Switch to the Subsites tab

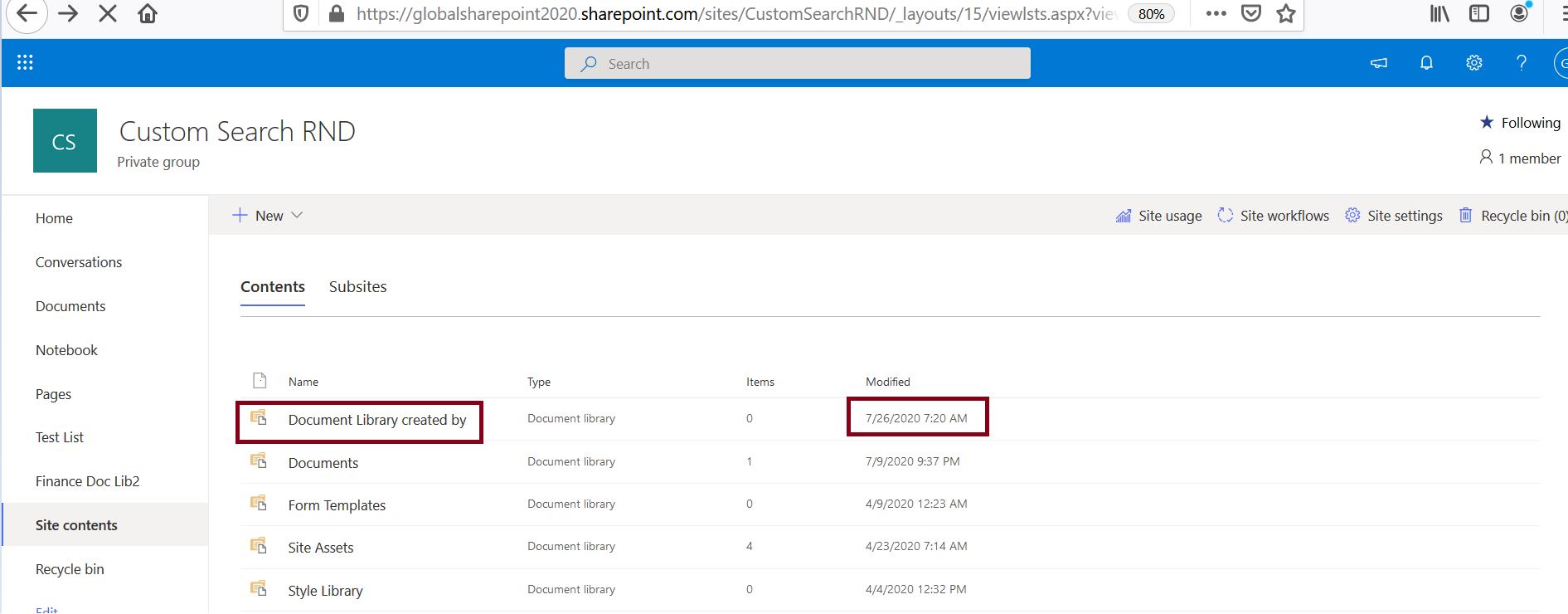[358, 286]
